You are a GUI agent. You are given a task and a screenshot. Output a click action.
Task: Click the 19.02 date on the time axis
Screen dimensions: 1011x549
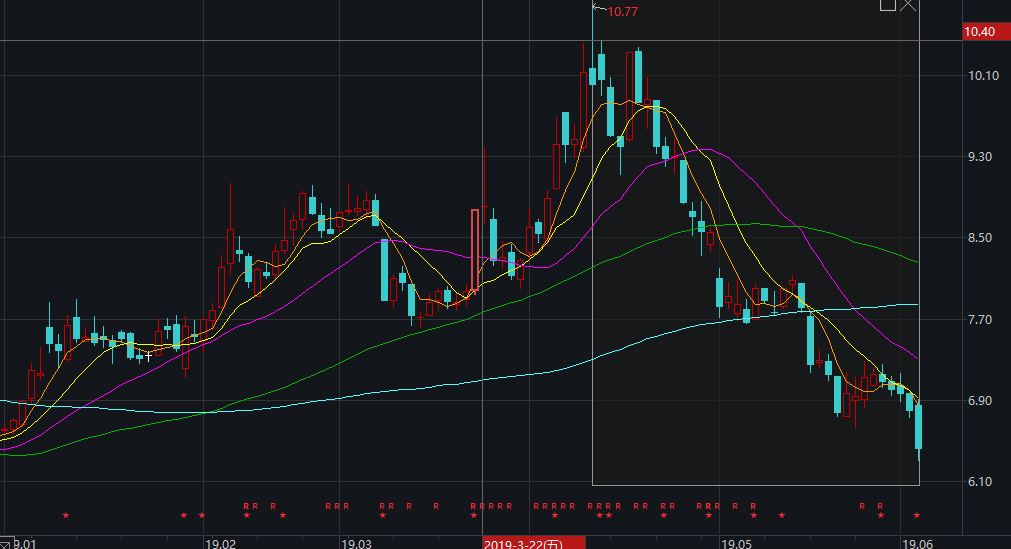[220, 543]
